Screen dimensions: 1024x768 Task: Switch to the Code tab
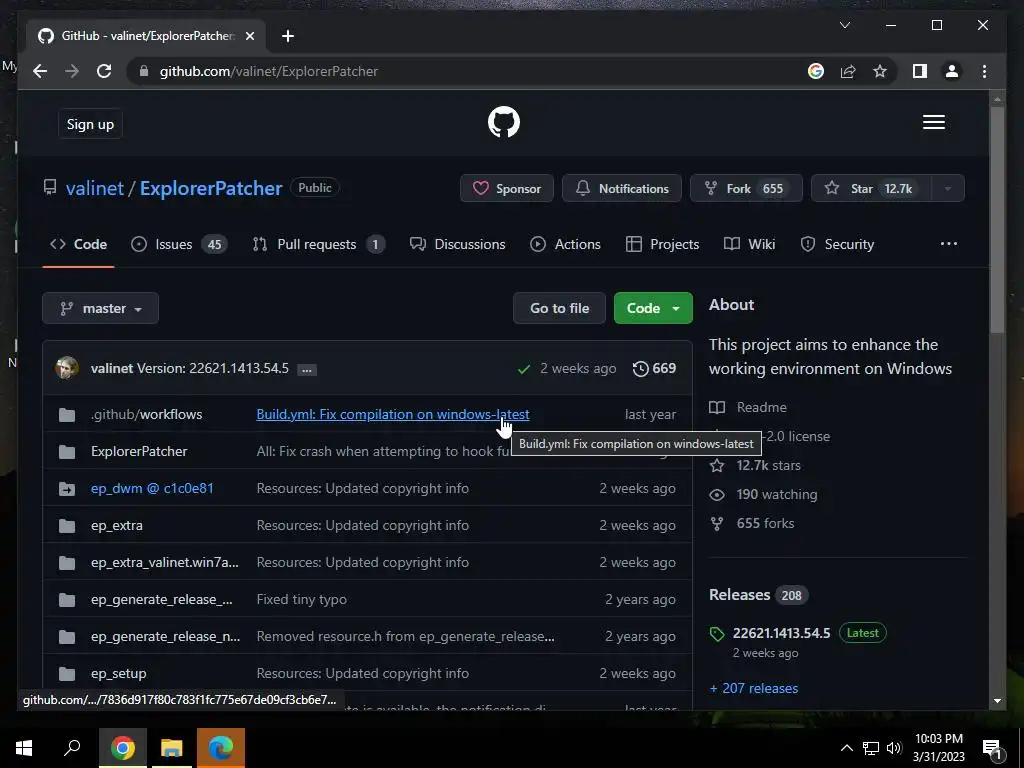point(78,244)
